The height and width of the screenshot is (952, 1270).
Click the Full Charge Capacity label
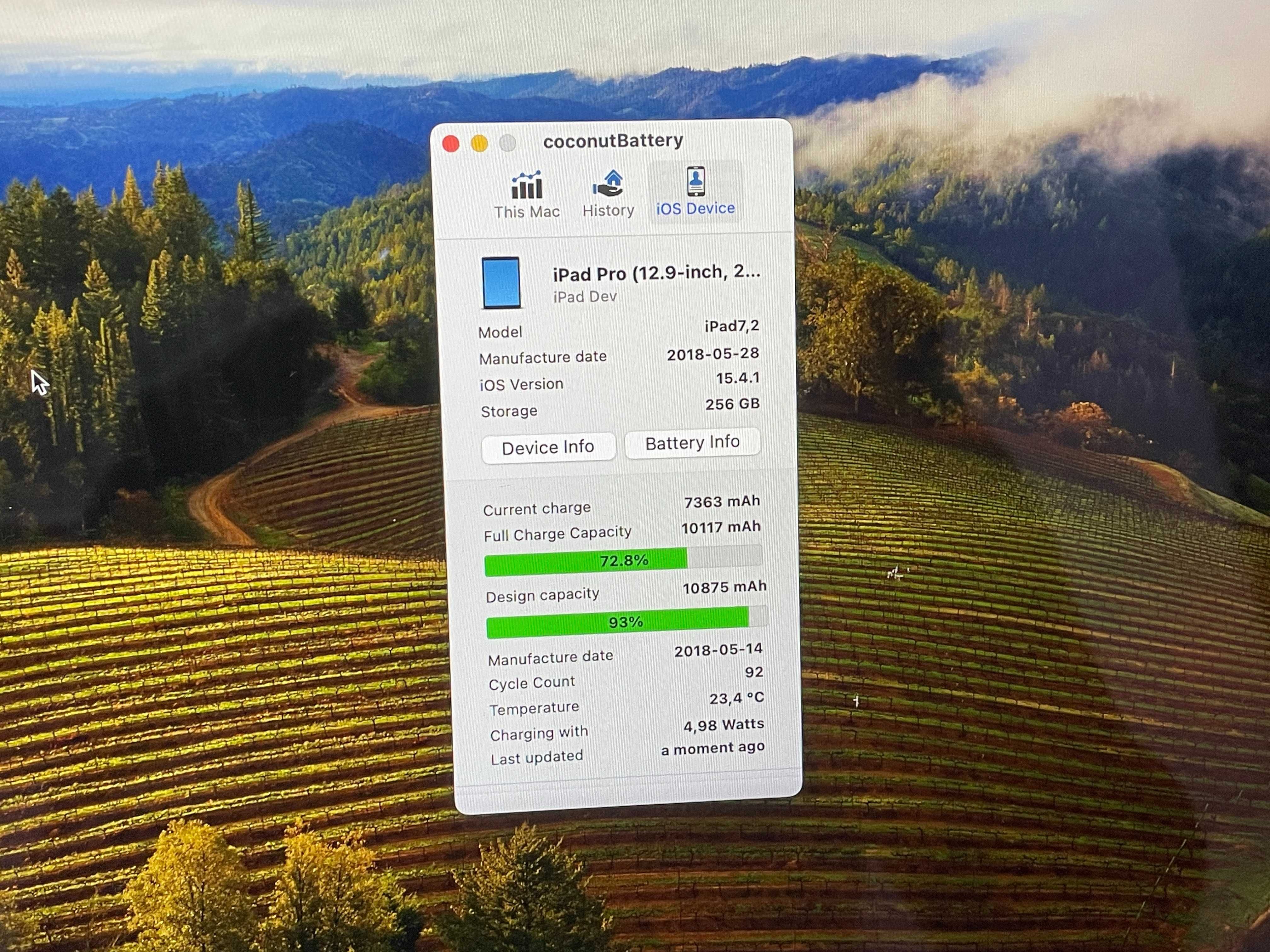558,534
